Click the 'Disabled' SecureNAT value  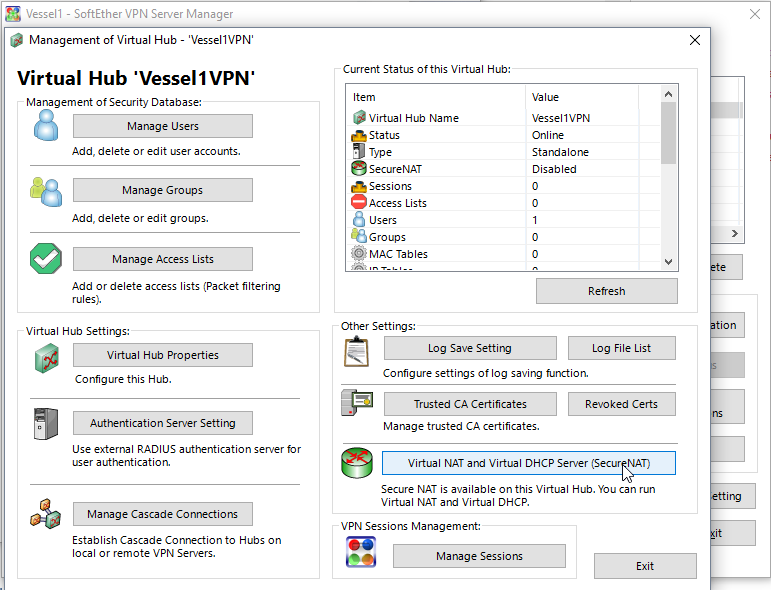(x=554, y=169)
